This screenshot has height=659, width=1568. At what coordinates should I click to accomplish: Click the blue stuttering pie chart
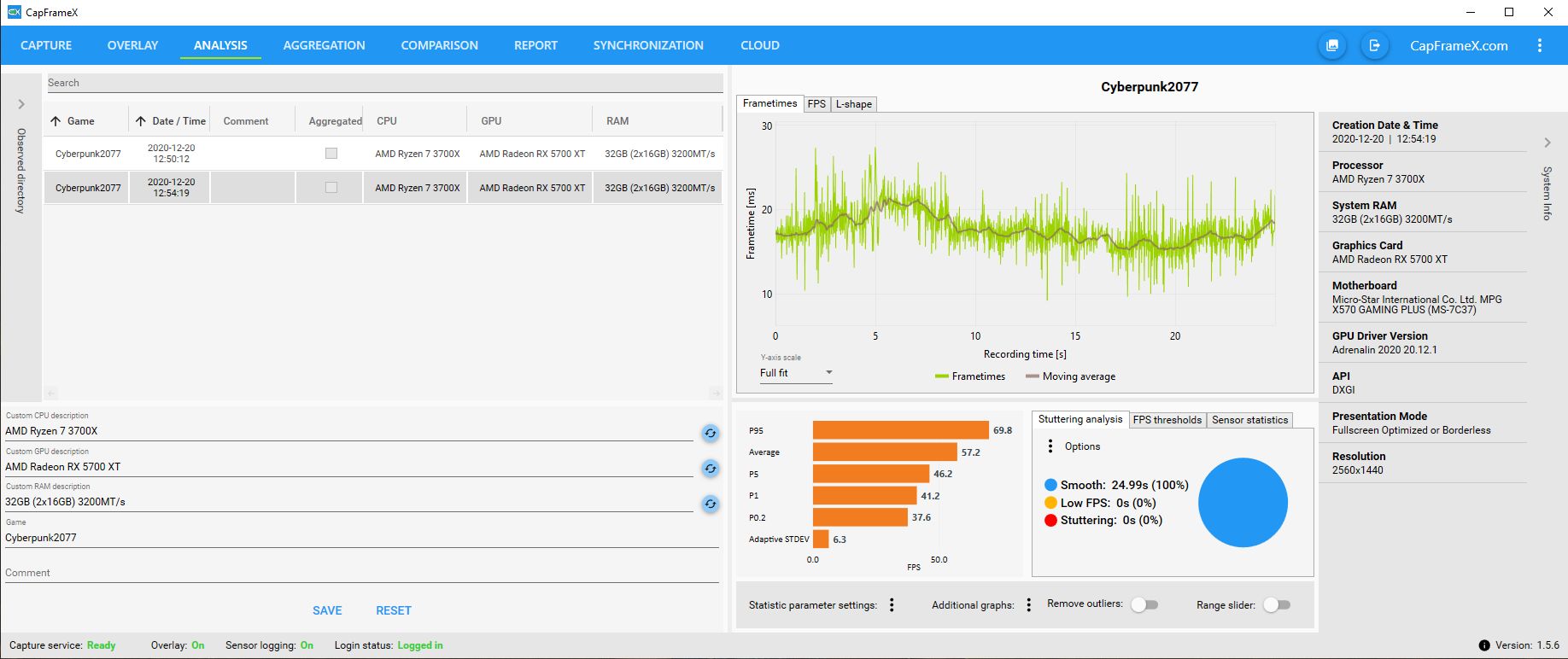click(1243, 502)
